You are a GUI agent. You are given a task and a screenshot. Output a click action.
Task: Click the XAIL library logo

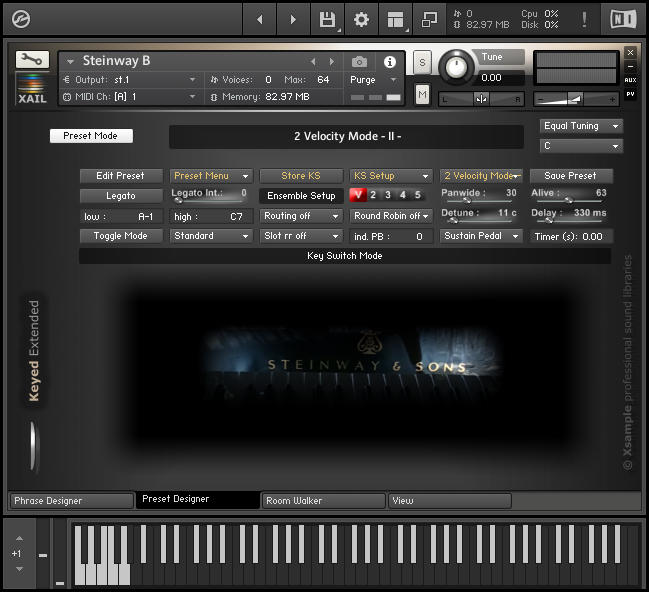[32, 89]
